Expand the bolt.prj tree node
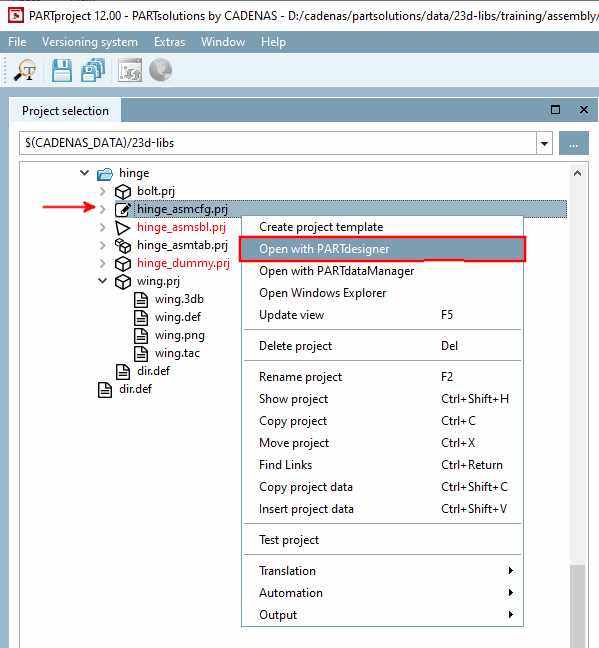Screen dimensions: 599x648 coord(103,191)
